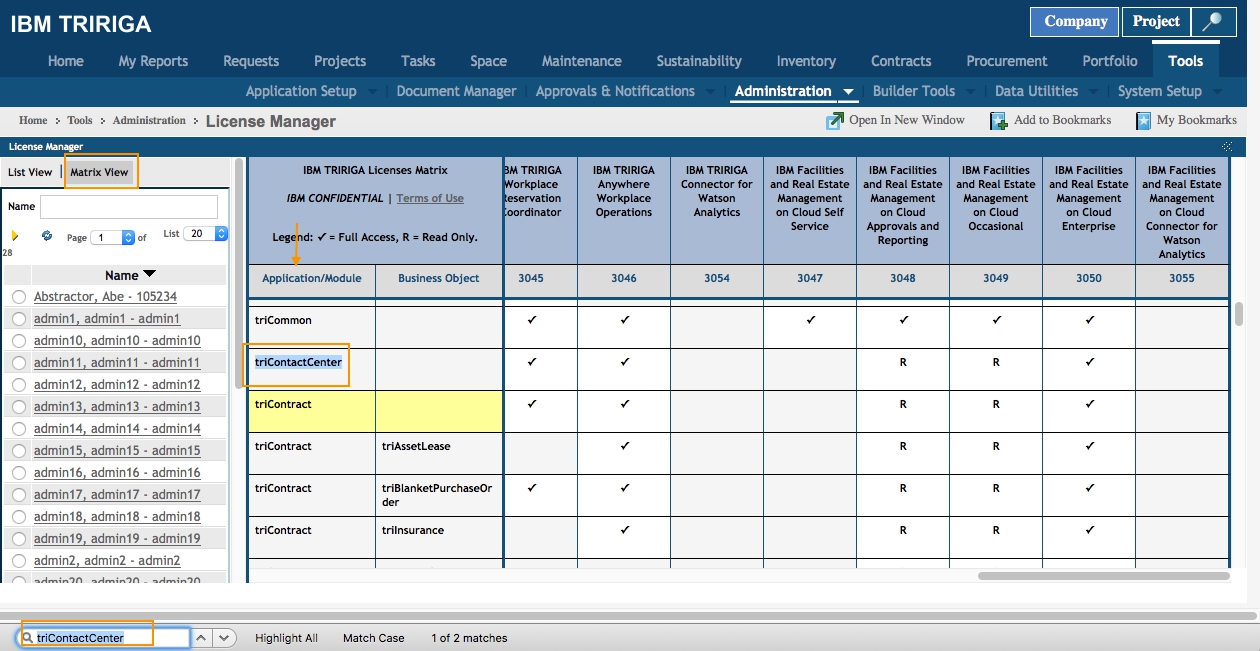Select radio button for admin16, admin16
The width and height of the screenshot is (1260, 651).
(x=18, y=473)
